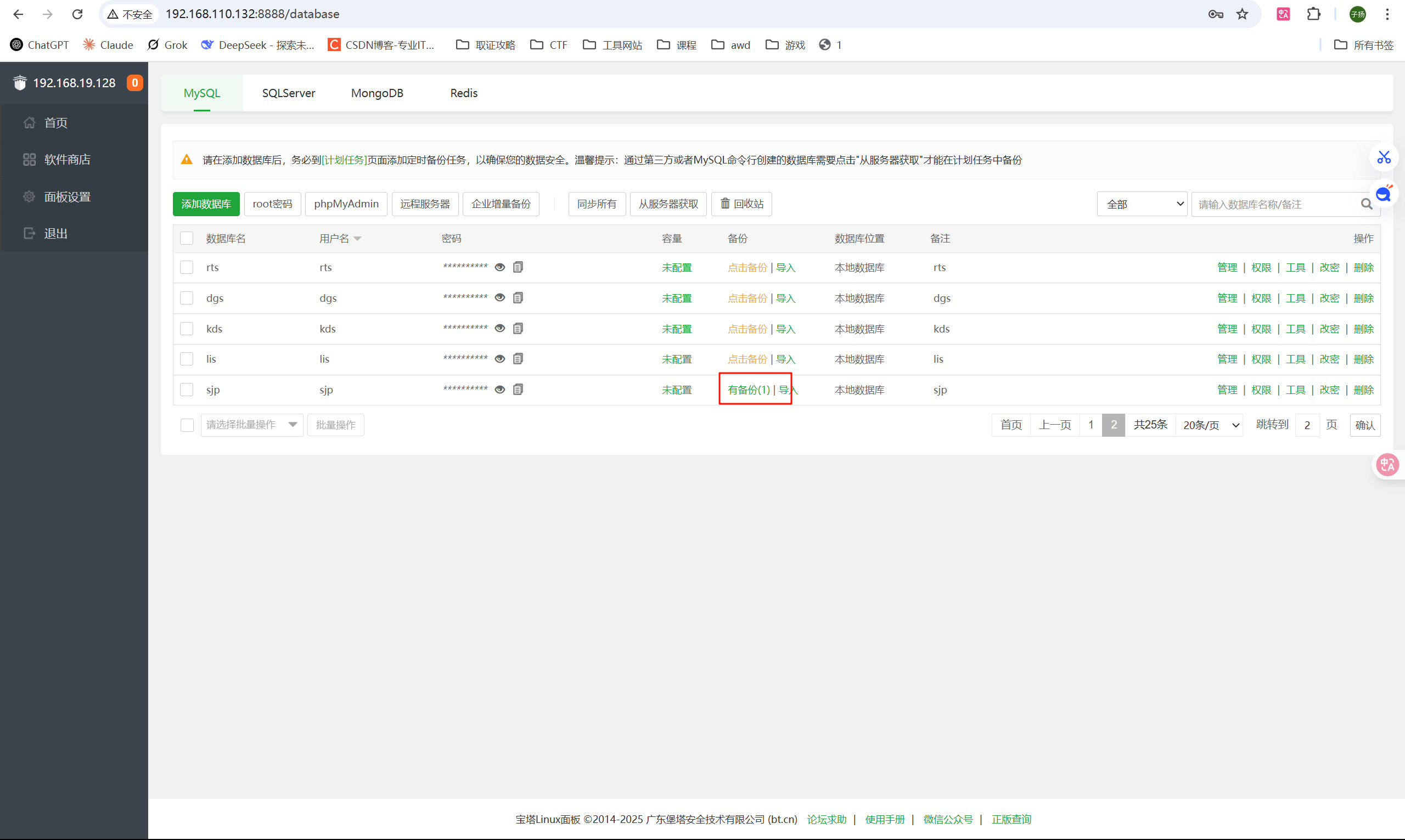Expand the batch operation selector

(x=252, y=425)
